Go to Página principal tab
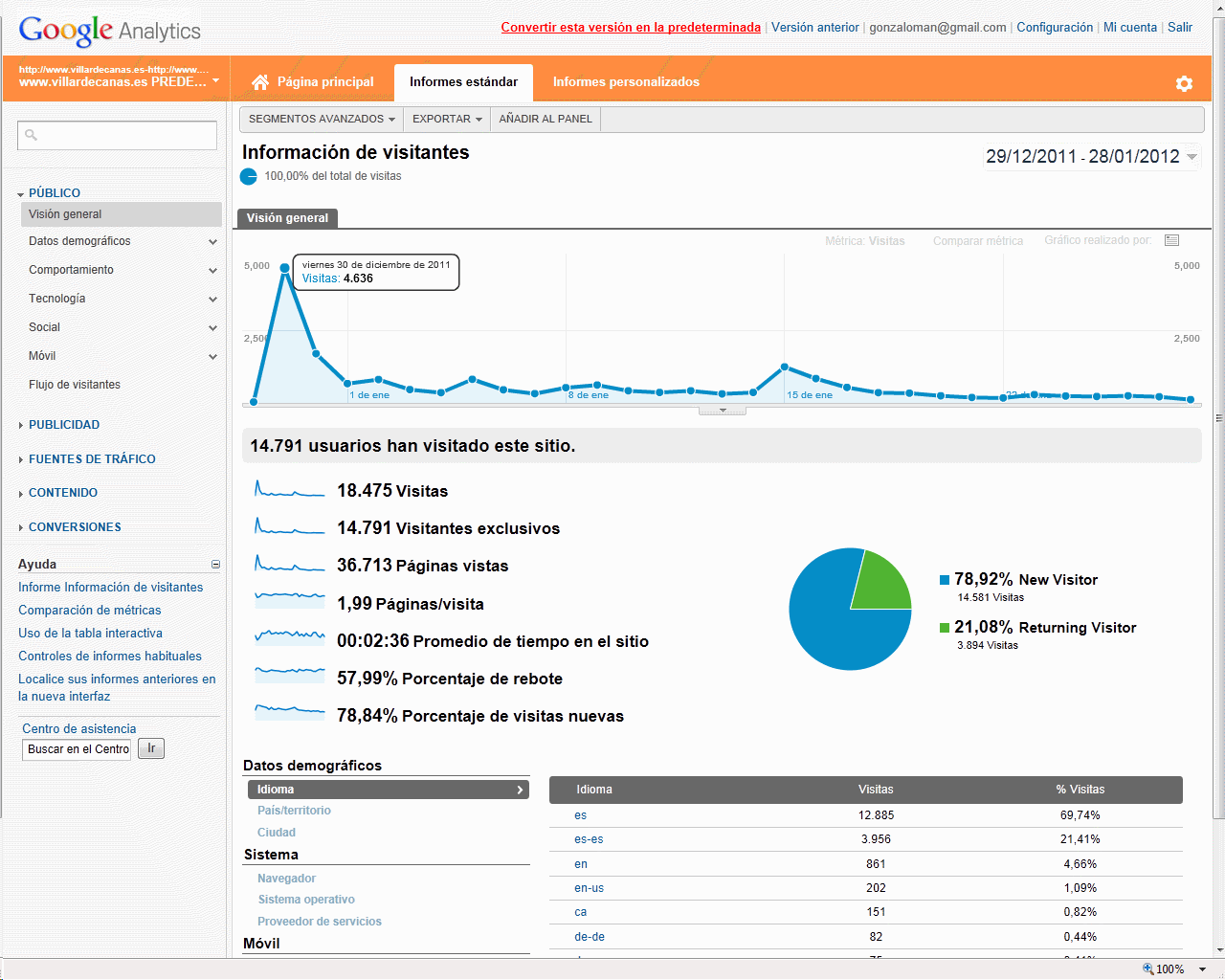Image resolution: width=1225 pixels, height=980 pixels. [312, 82]
